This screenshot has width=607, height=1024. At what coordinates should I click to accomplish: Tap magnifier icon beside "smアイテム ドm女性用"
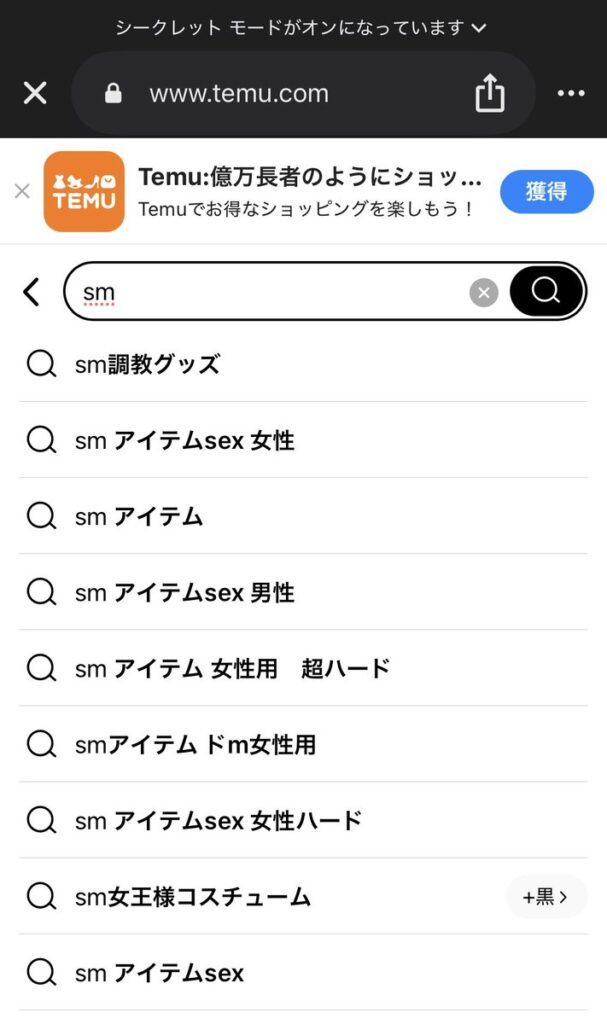pyautogui.click(x=41, y=744)
